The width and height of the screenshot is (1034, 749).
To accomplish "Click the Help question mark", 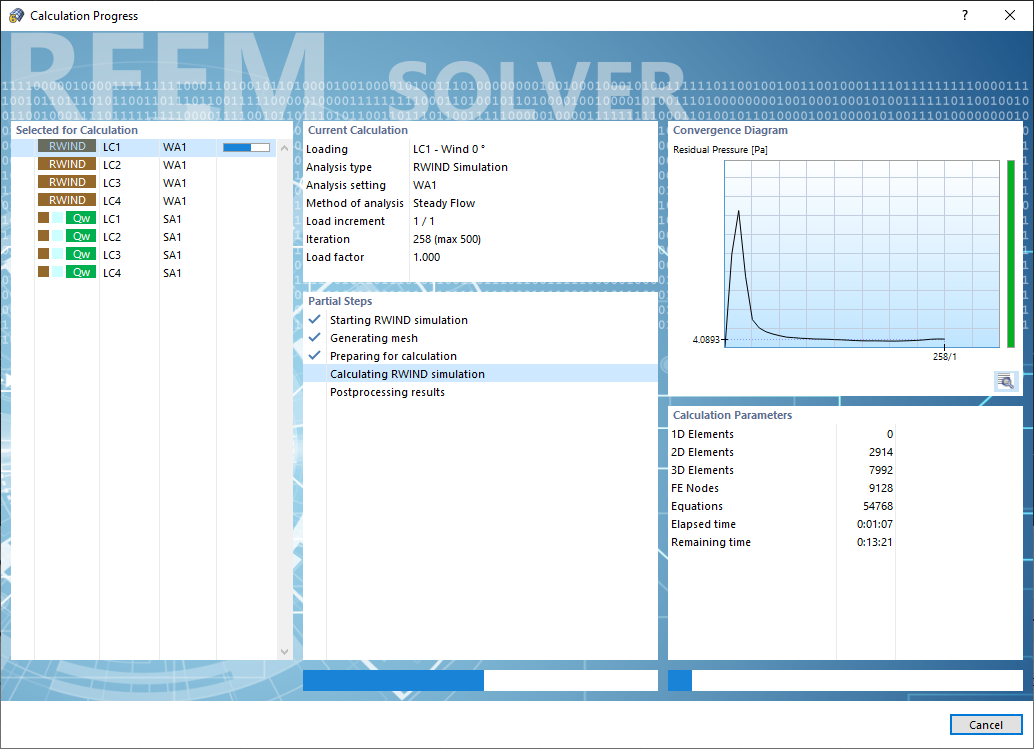I will coord(963,15).
